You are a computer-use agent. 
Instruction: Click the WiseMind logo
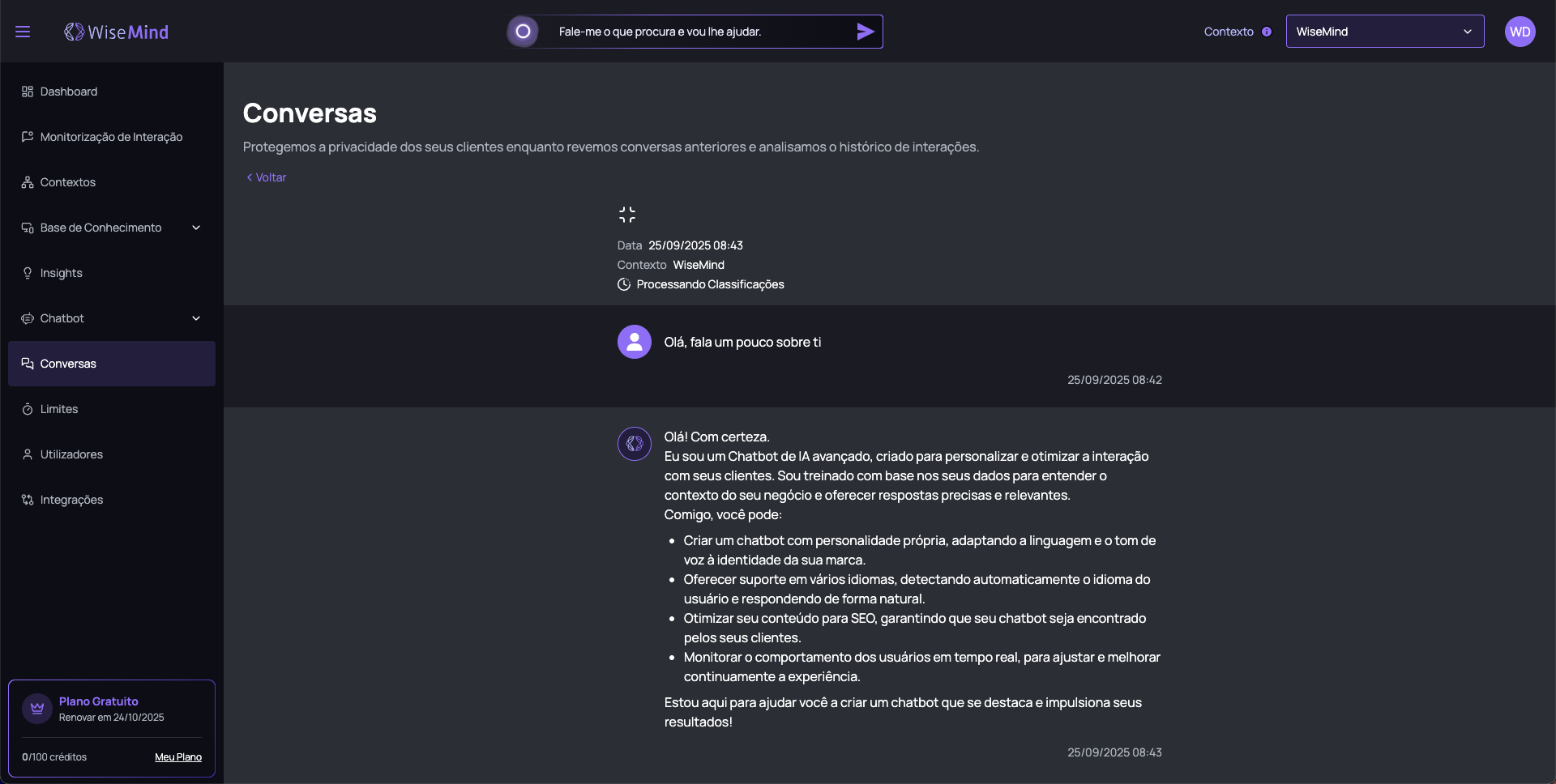[117, 32]
